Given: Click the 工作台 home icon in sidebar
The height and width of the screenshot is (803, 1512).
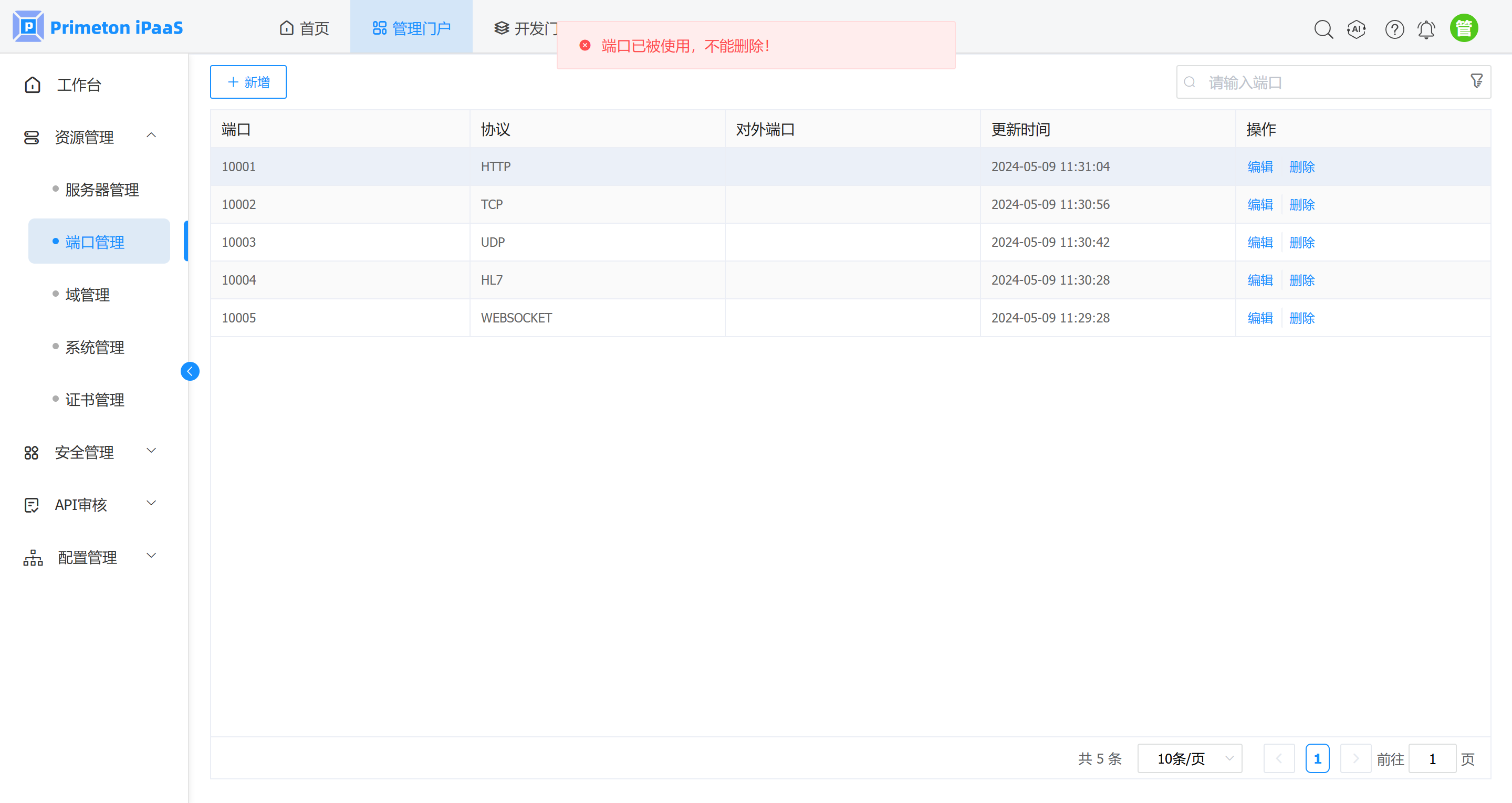Looking at the screenshot, I should [78, 85].
